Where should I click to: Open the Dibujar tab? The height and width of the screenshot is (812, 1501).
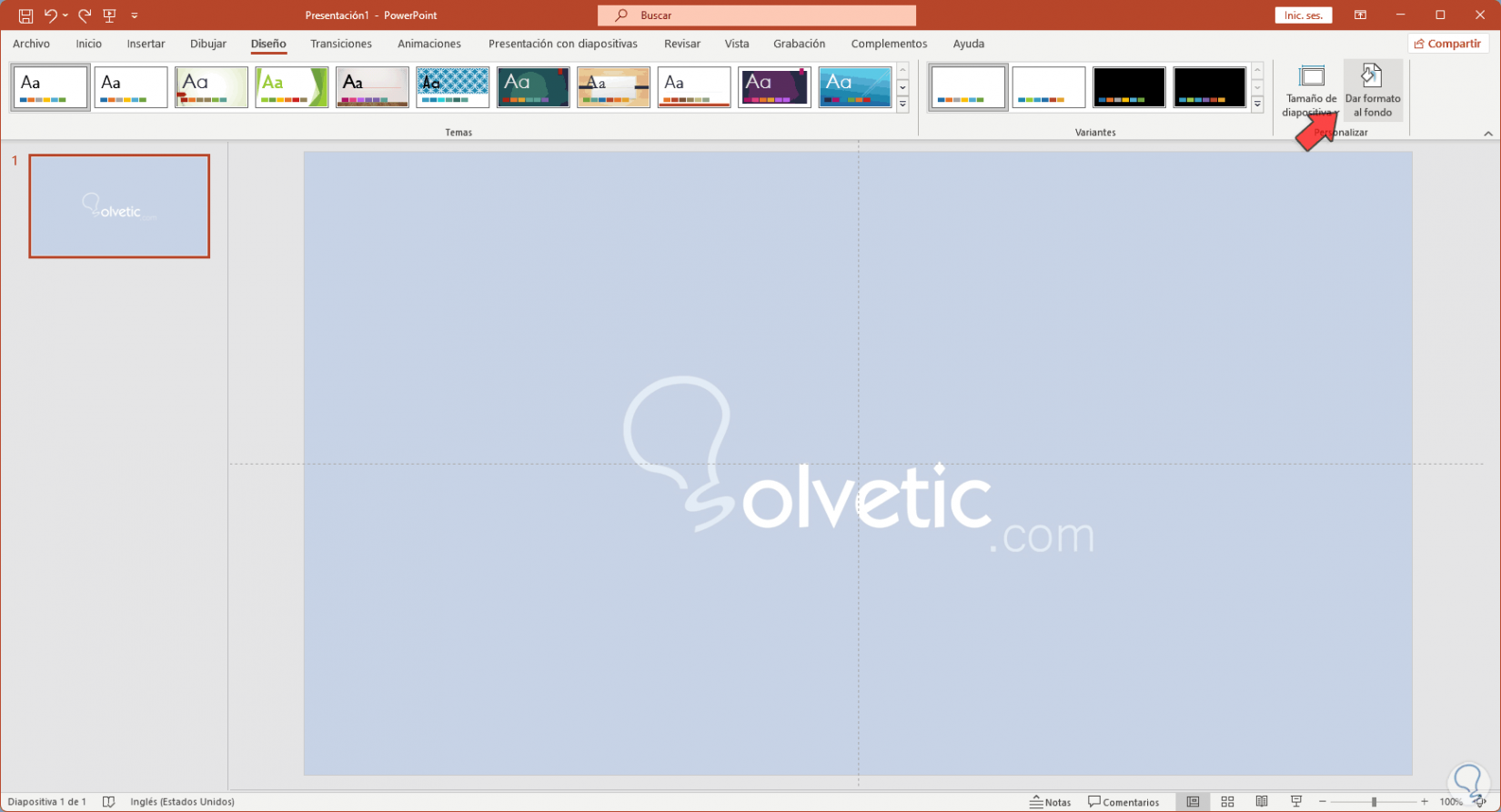[208, 44]
